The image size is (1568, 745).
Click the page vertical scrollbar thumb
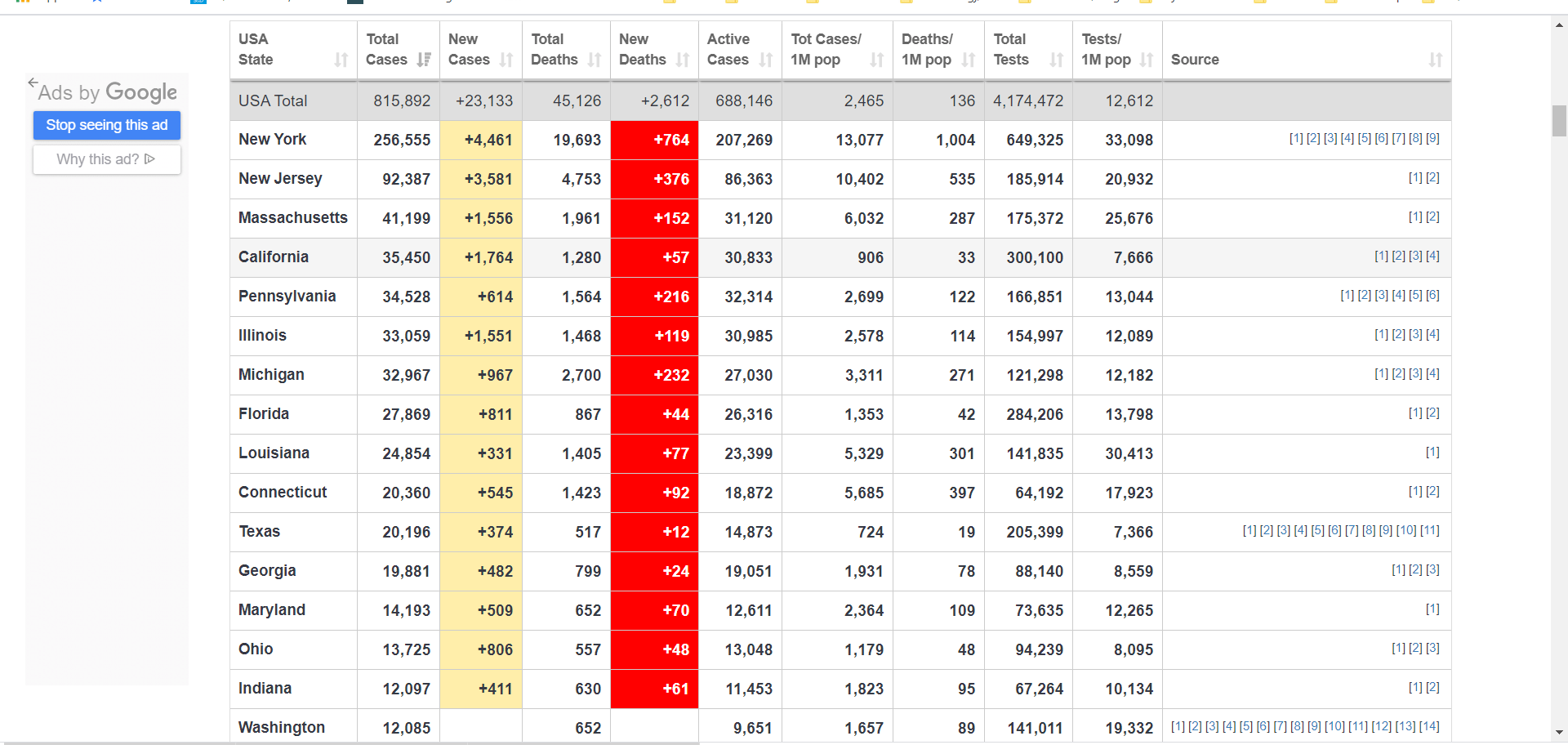(x=1559, y=121)
